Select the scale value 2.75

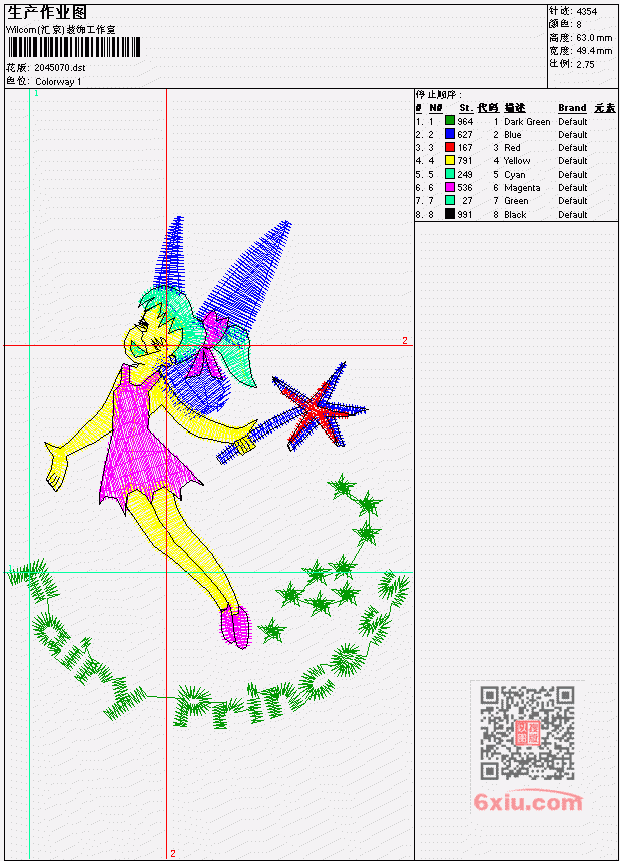[x=585, y=64]
